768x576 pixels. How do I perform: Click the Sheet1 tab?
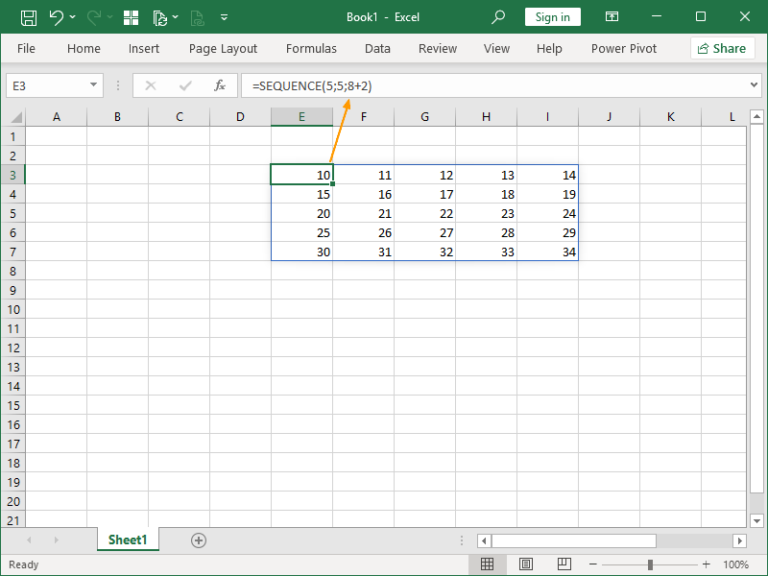(128, 540)
